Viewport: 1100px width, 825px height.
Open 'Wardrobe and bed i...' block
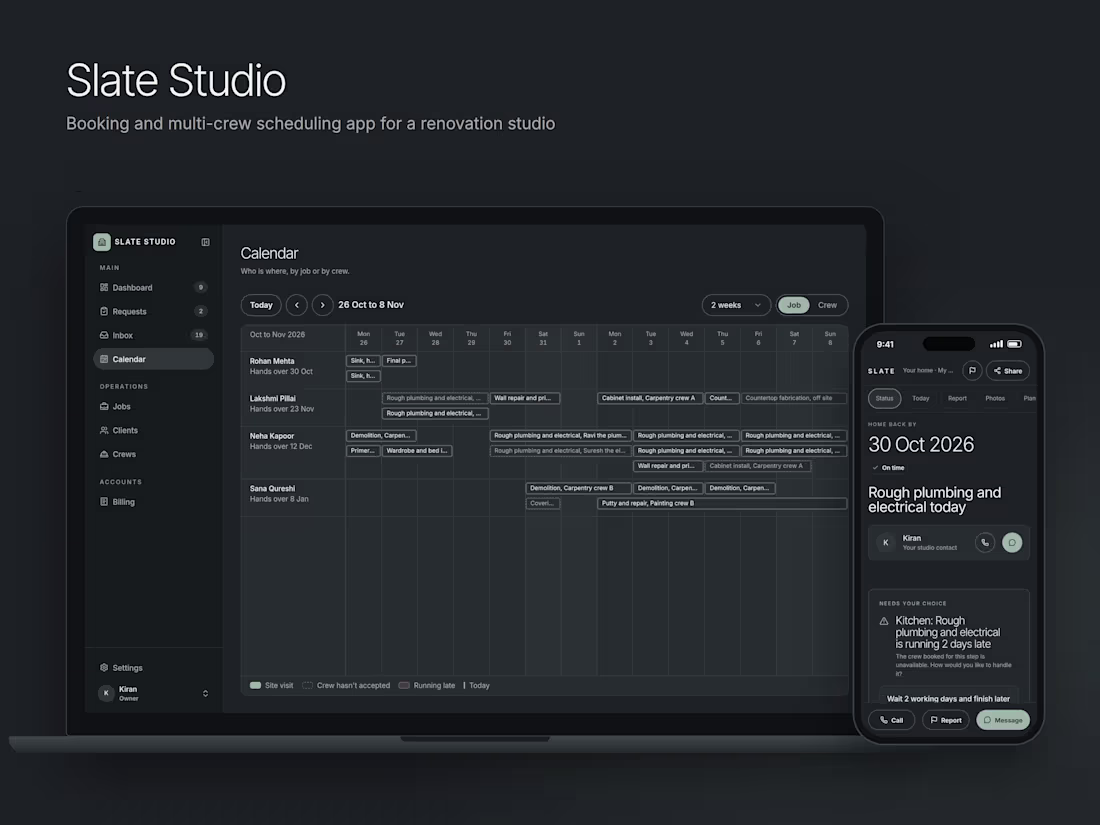pos(417,450)
